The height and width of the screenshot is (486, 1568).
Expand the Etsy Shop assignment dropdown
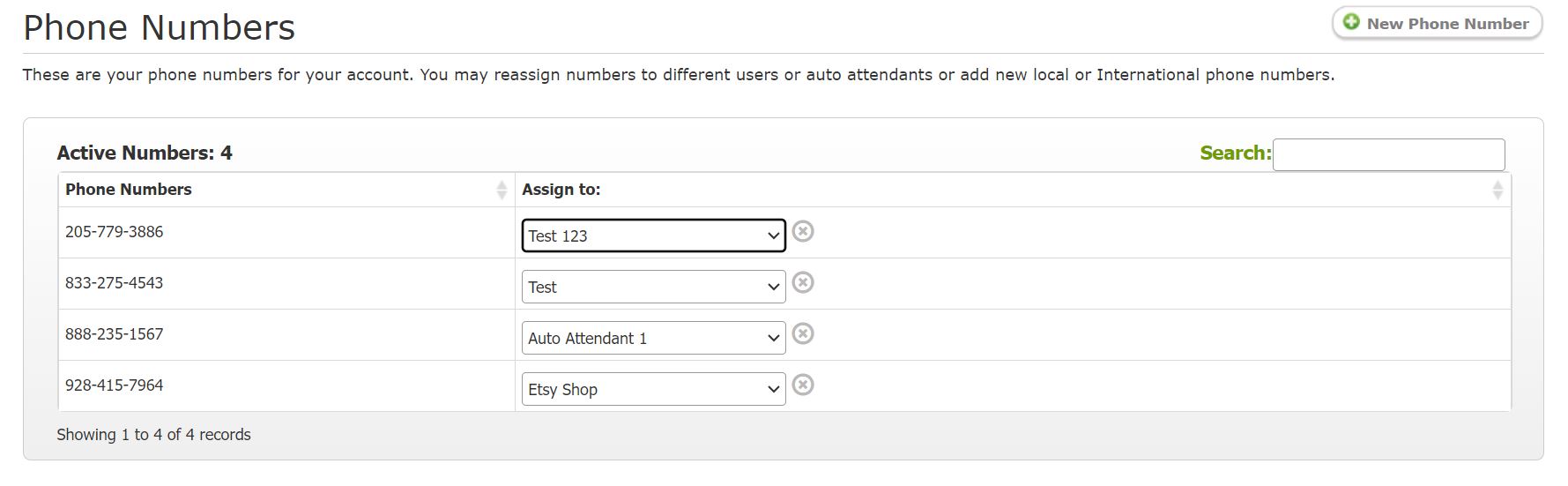click(653, 389)
